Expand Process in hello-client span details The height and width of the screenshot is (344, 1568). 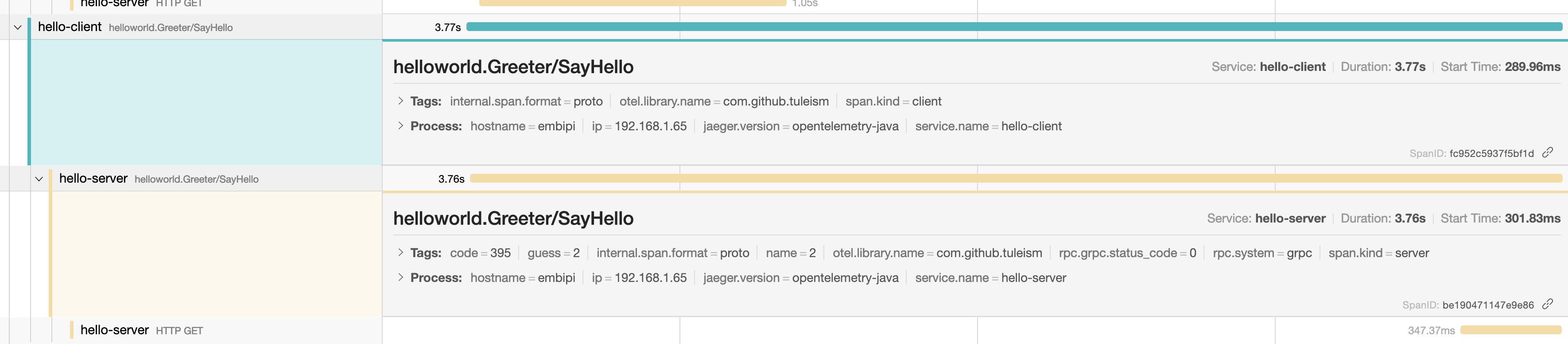(x=400, y=126)
